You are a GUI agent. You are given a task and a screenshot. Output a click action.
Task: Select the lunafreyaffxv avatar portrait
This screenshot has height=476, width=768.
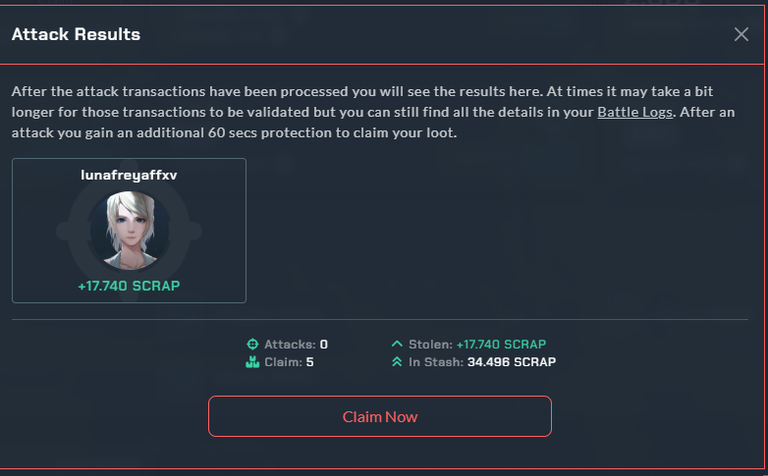pyautogui.click(x=129, y=231)
